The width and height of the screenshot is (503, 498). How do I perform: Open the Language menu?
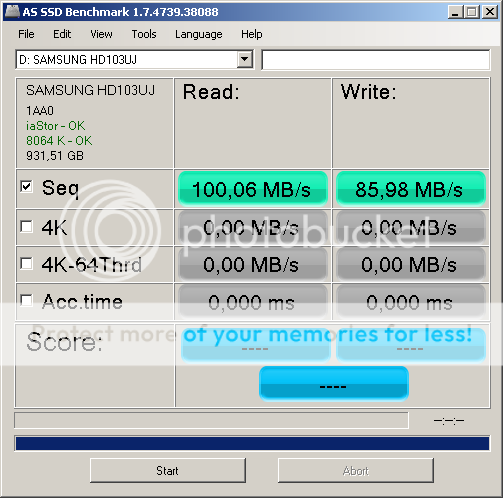(x=199, y=34)
